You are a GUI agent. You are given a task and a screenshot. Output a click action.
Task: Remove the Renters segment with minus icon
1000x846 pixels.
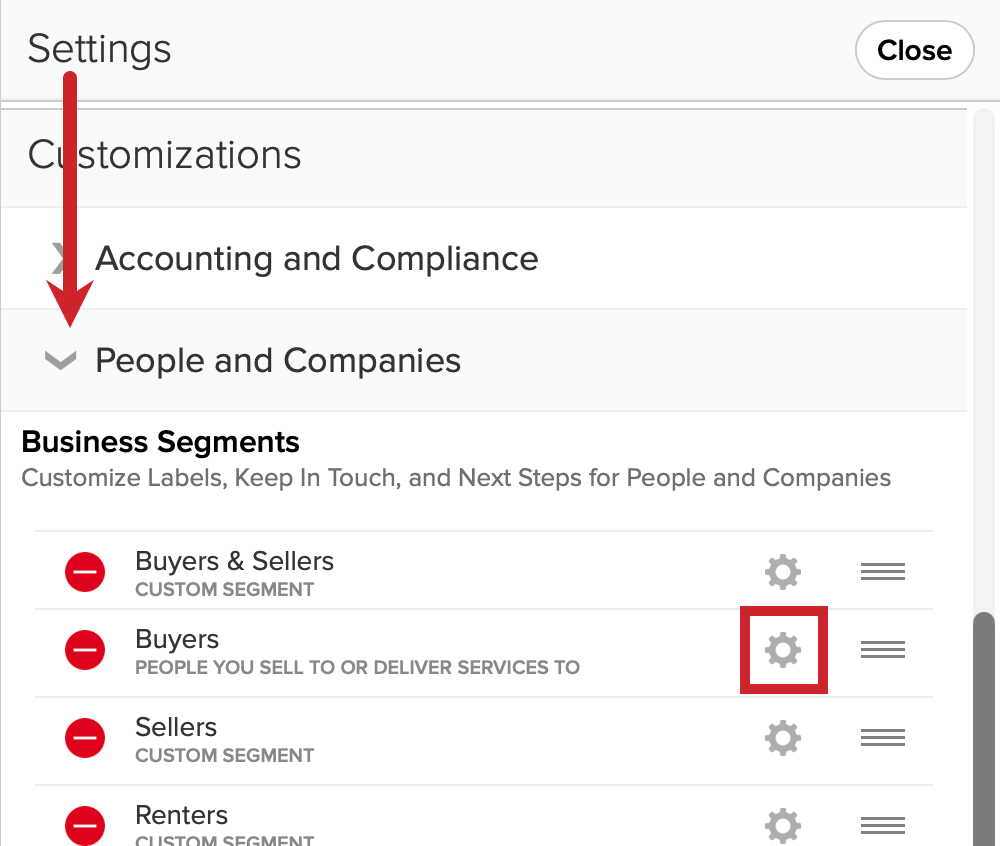tap(85, 826)
